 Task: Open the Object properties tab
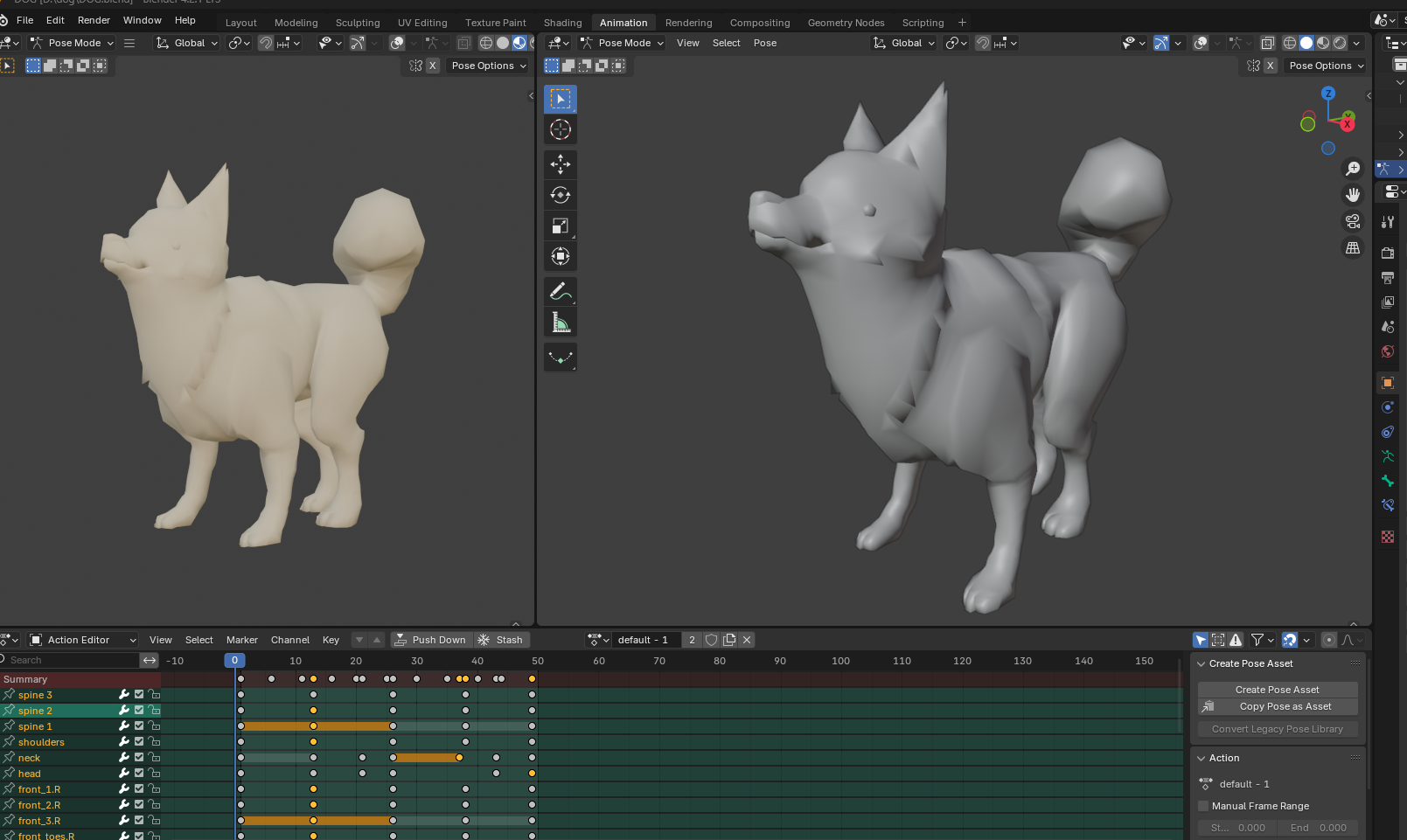(1388, 383)
